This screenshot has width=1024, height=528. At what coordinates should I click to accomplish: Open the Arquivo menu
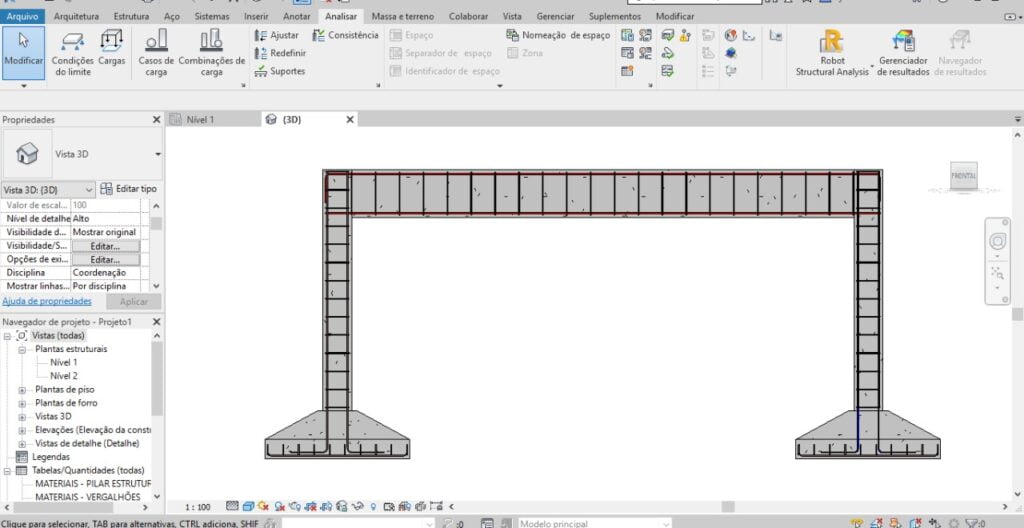[22, 16]
